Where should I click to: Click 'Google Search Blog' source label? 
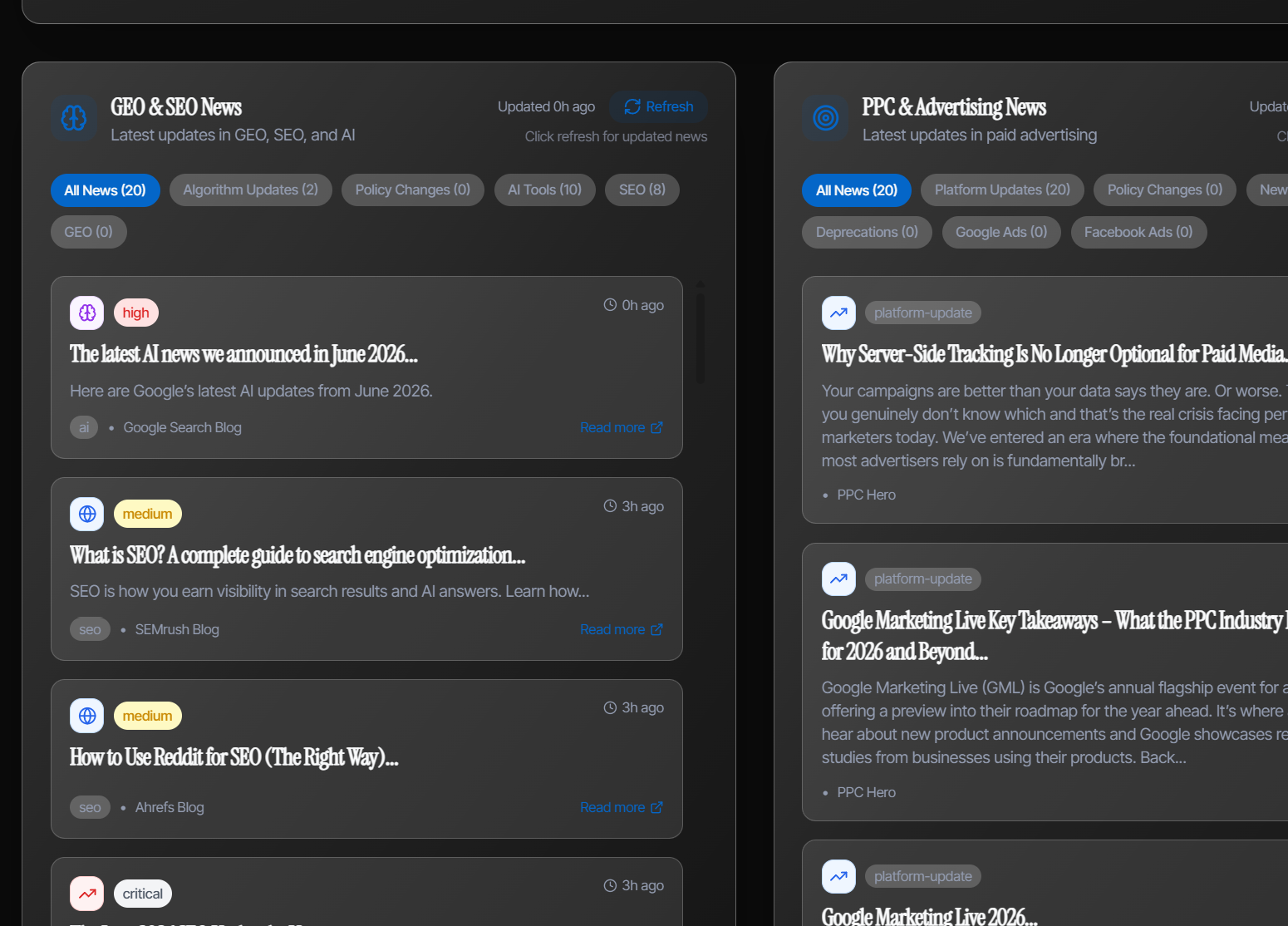click(x=183, y=427)
